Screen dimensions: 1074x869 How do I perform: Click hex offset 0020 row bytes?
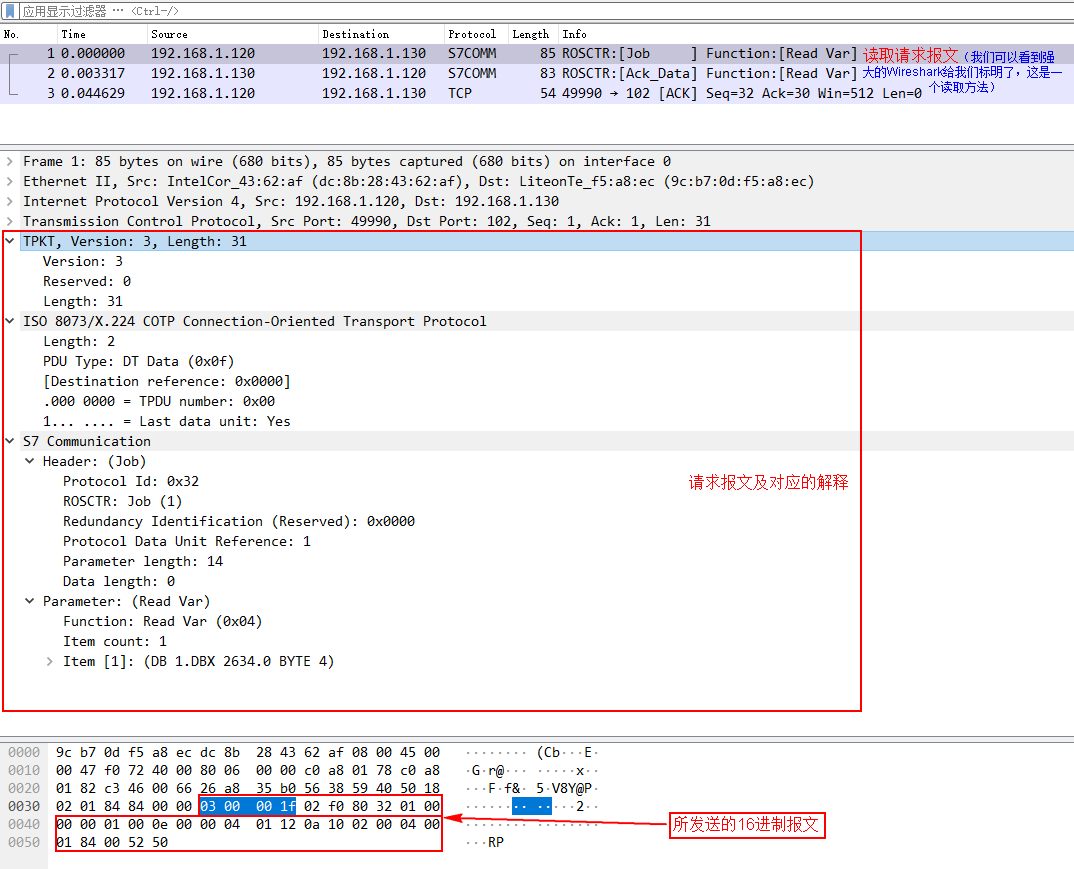pos(248,788)
